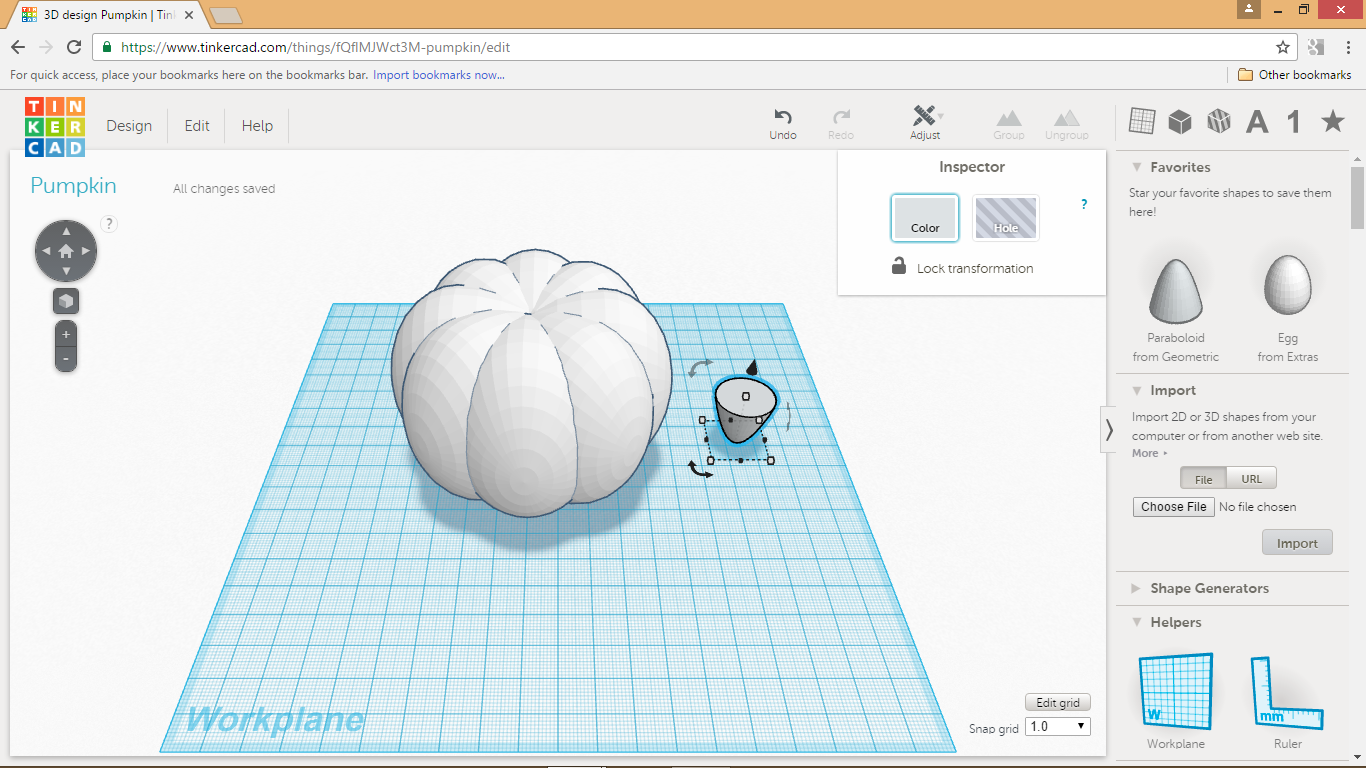Click the star Favorites icon top right
The image size is (1366, 768).
point(1331,120)
